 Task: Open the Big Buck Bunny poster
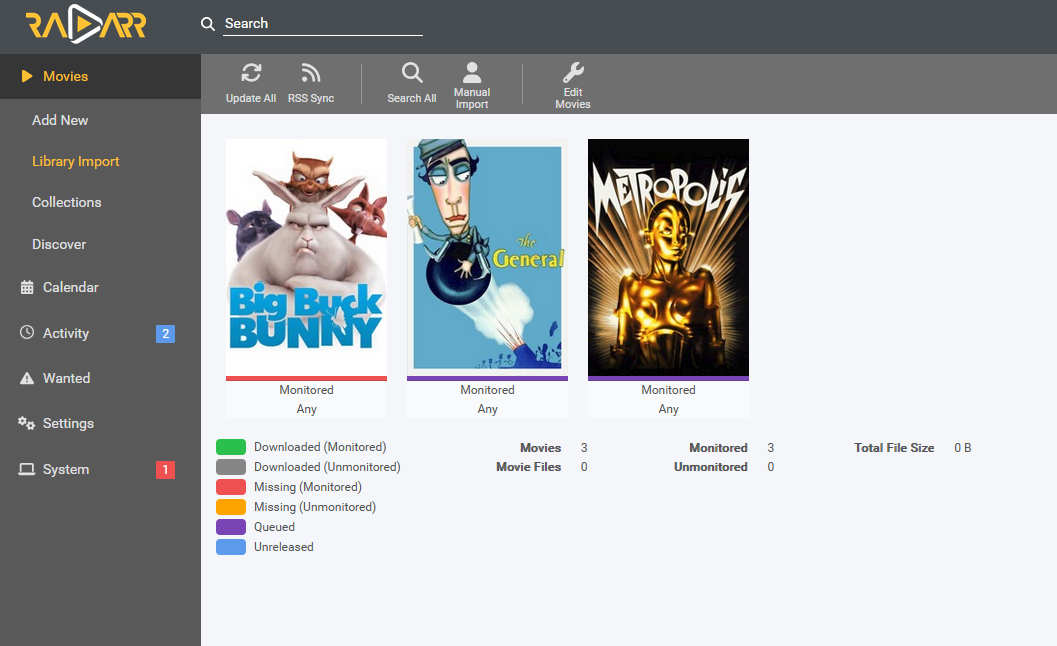[x=306, y=257]
